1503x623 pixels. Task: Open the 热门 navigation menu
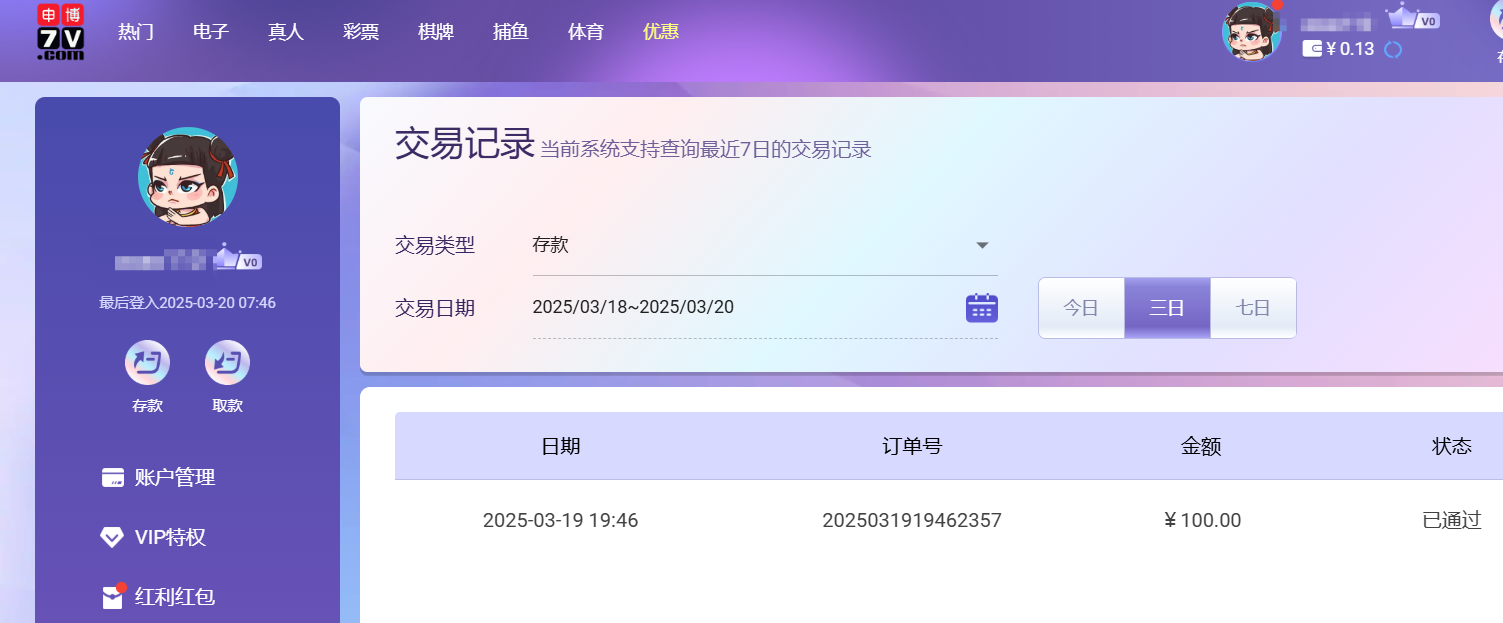pos(136,32)
